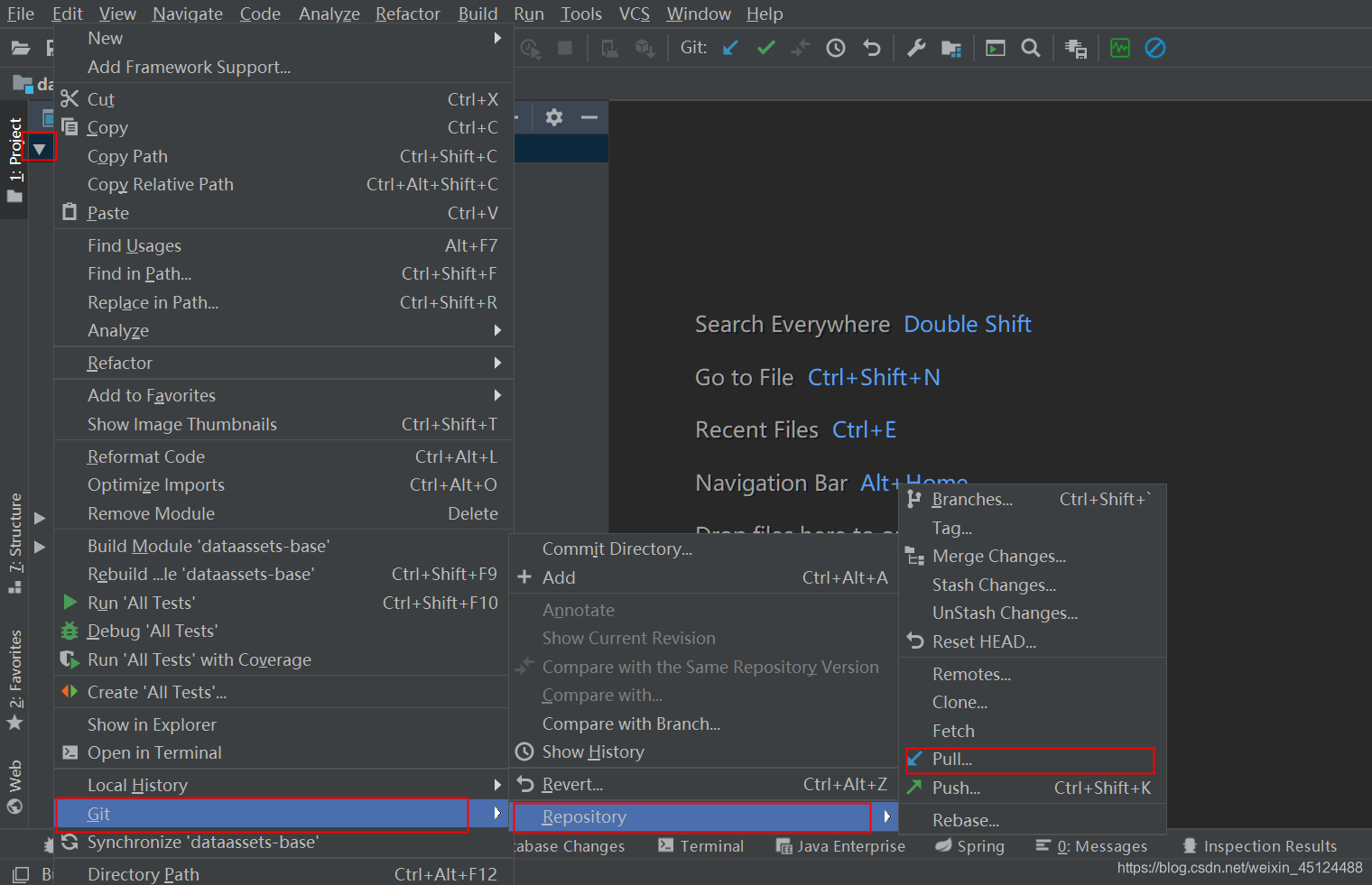Screen dimensions: 1372x885
Task: Collapse the project tree root arrow
Action: 40,149
